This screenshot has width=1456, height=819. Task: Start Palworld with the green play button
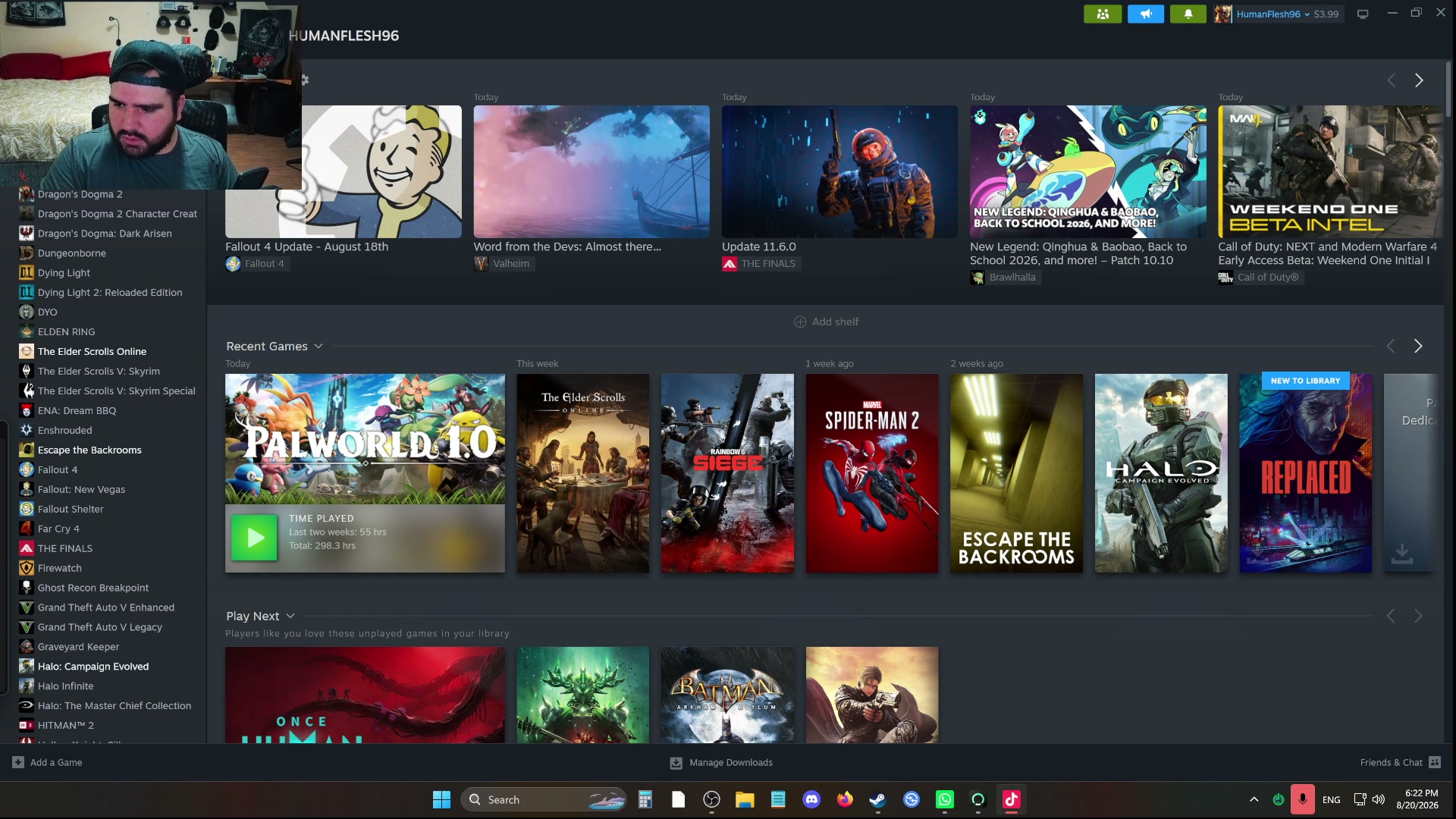tap(254, 538)
